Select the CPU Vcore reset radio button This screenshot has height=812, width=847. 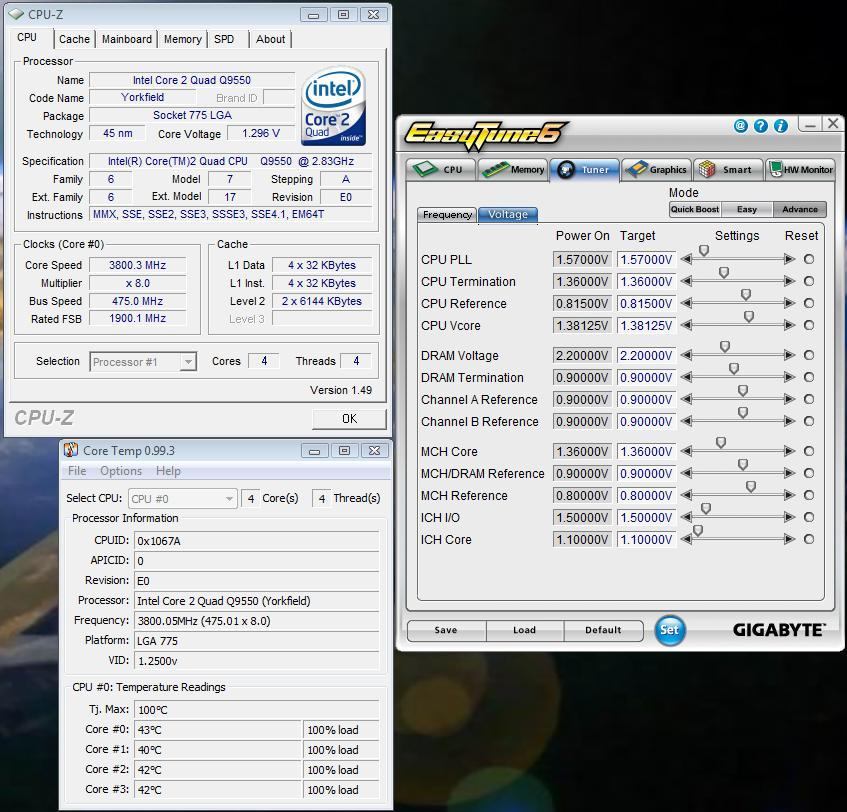coord(809,325)
